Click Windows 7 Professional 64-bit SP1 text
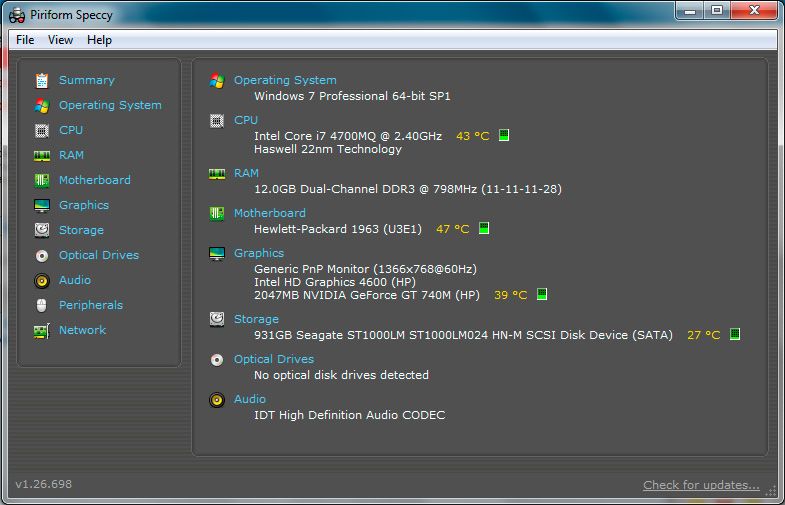Screen dimensions: 785x505 pyautogui.click(x=352, y=96)
